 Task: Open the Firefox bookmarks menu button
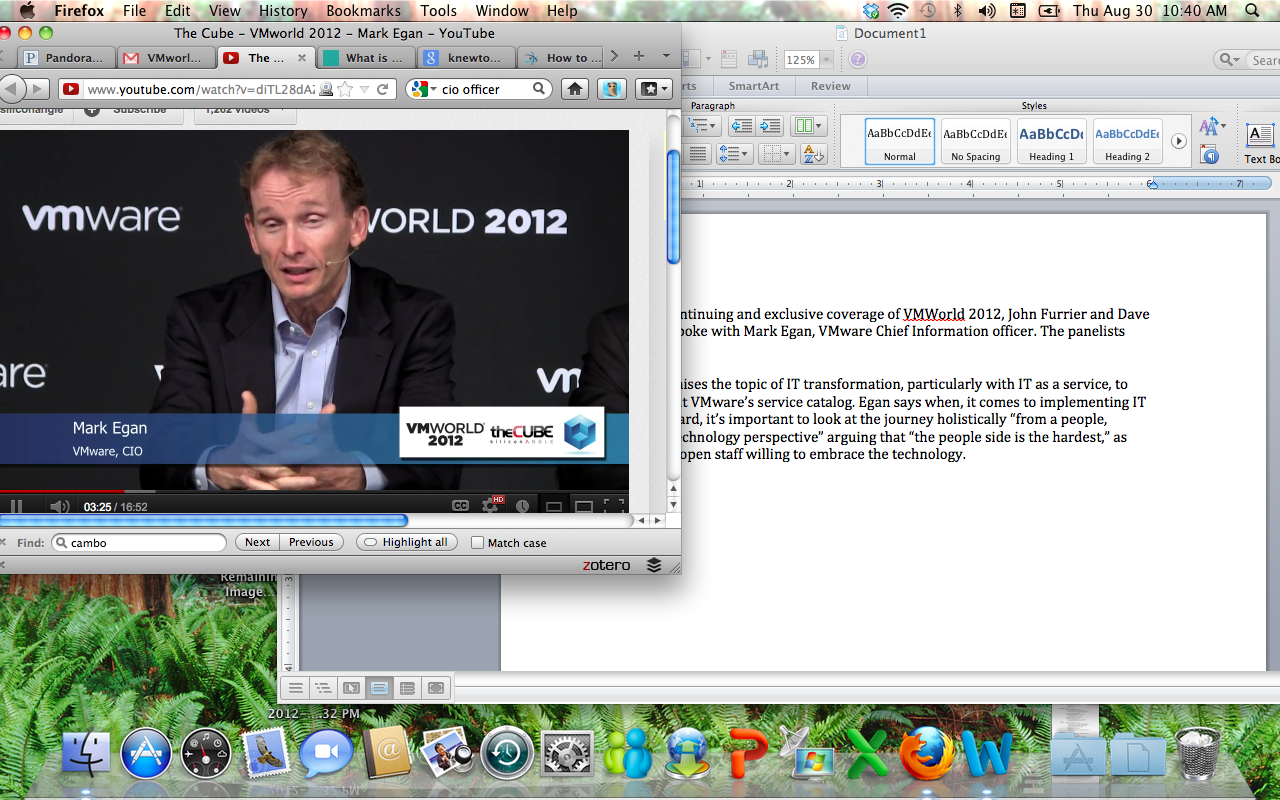653,89
